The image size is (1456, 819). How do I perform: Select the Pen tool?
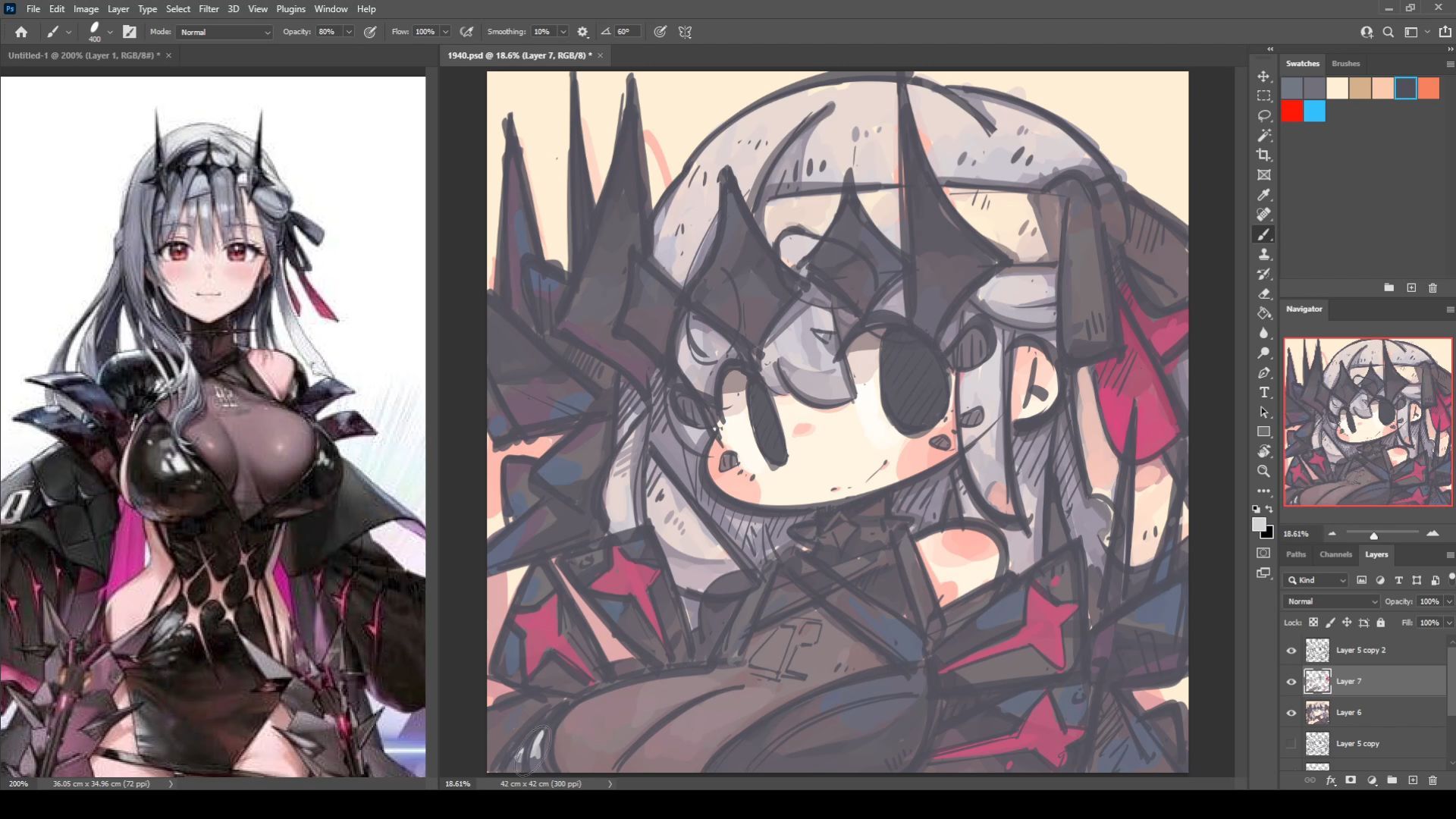tap(1263, 373)
